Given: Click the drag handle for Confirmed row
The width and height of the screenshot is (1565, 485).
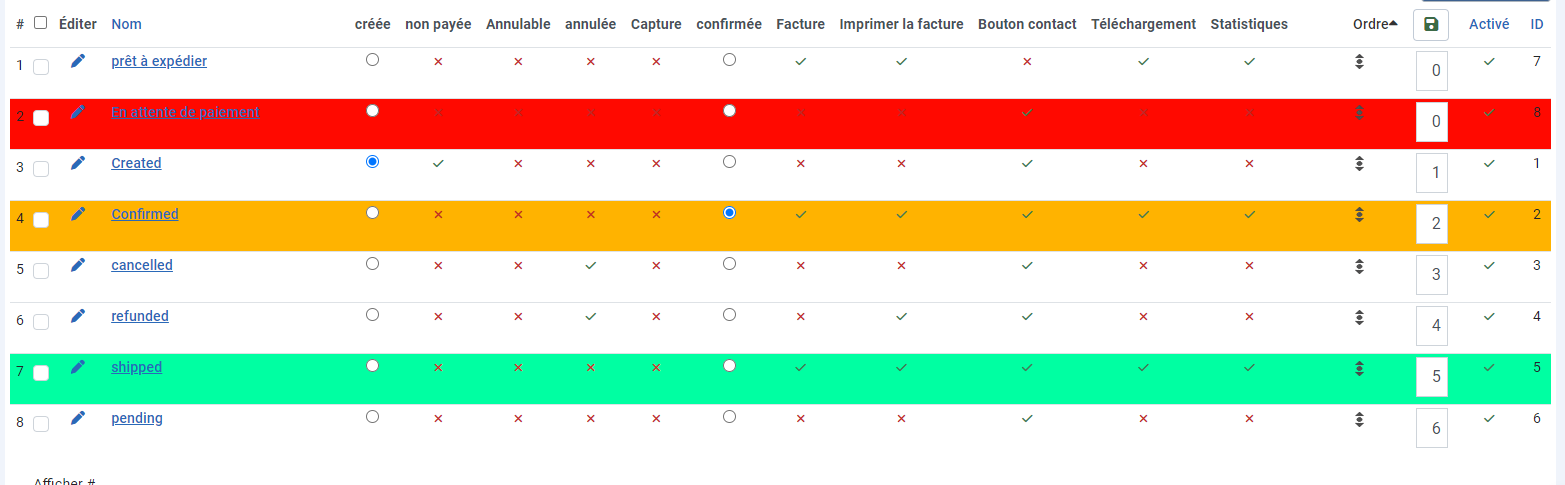Looking at the screenshot, I should click(x=1359, y=214).
